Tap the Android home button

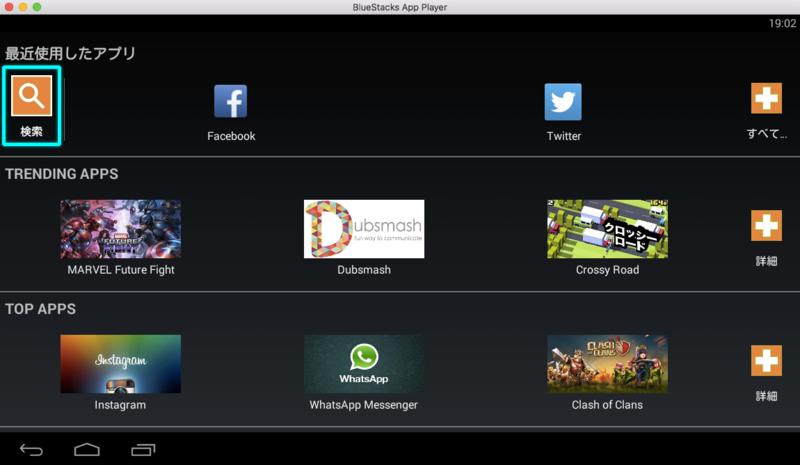pos(87,449)
